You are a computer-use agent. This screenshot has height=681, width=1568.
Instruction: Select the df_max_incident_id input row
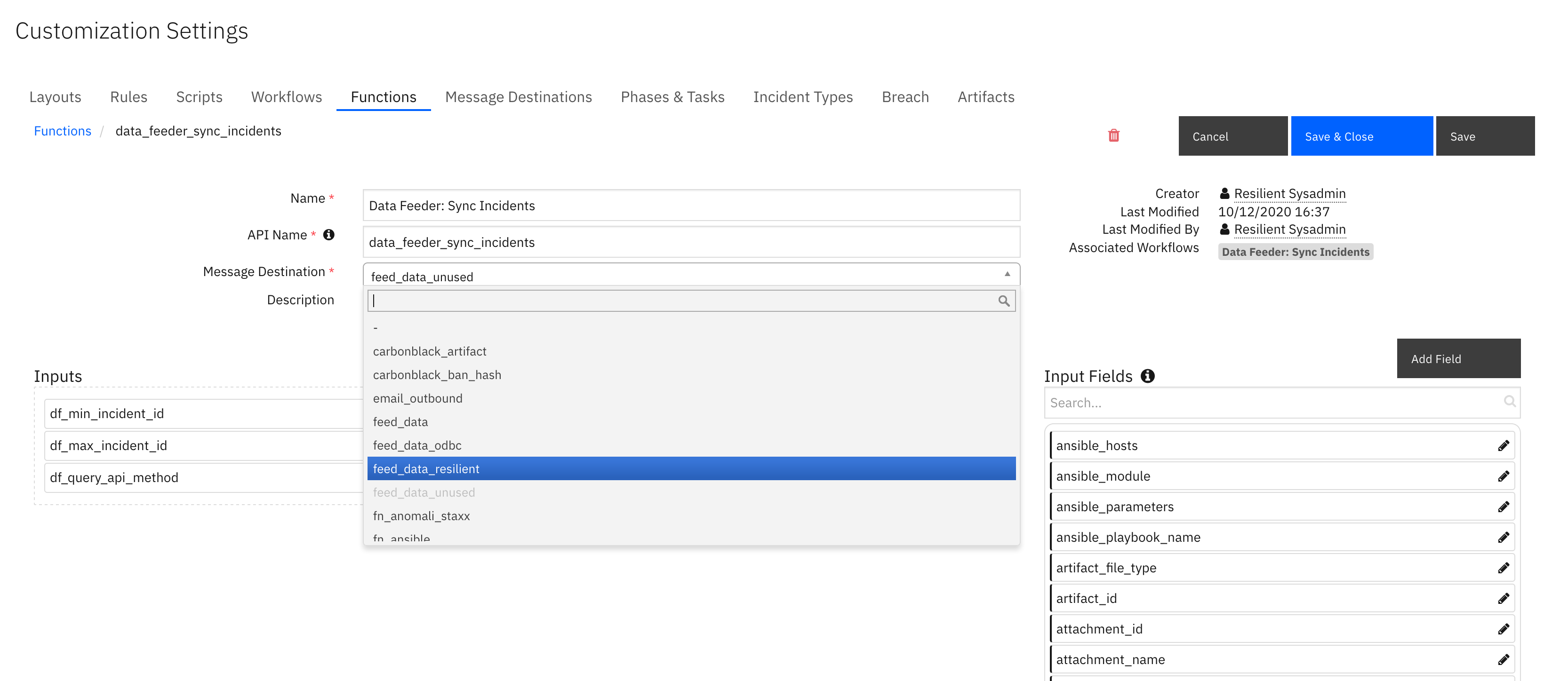[x=204, y=445]
